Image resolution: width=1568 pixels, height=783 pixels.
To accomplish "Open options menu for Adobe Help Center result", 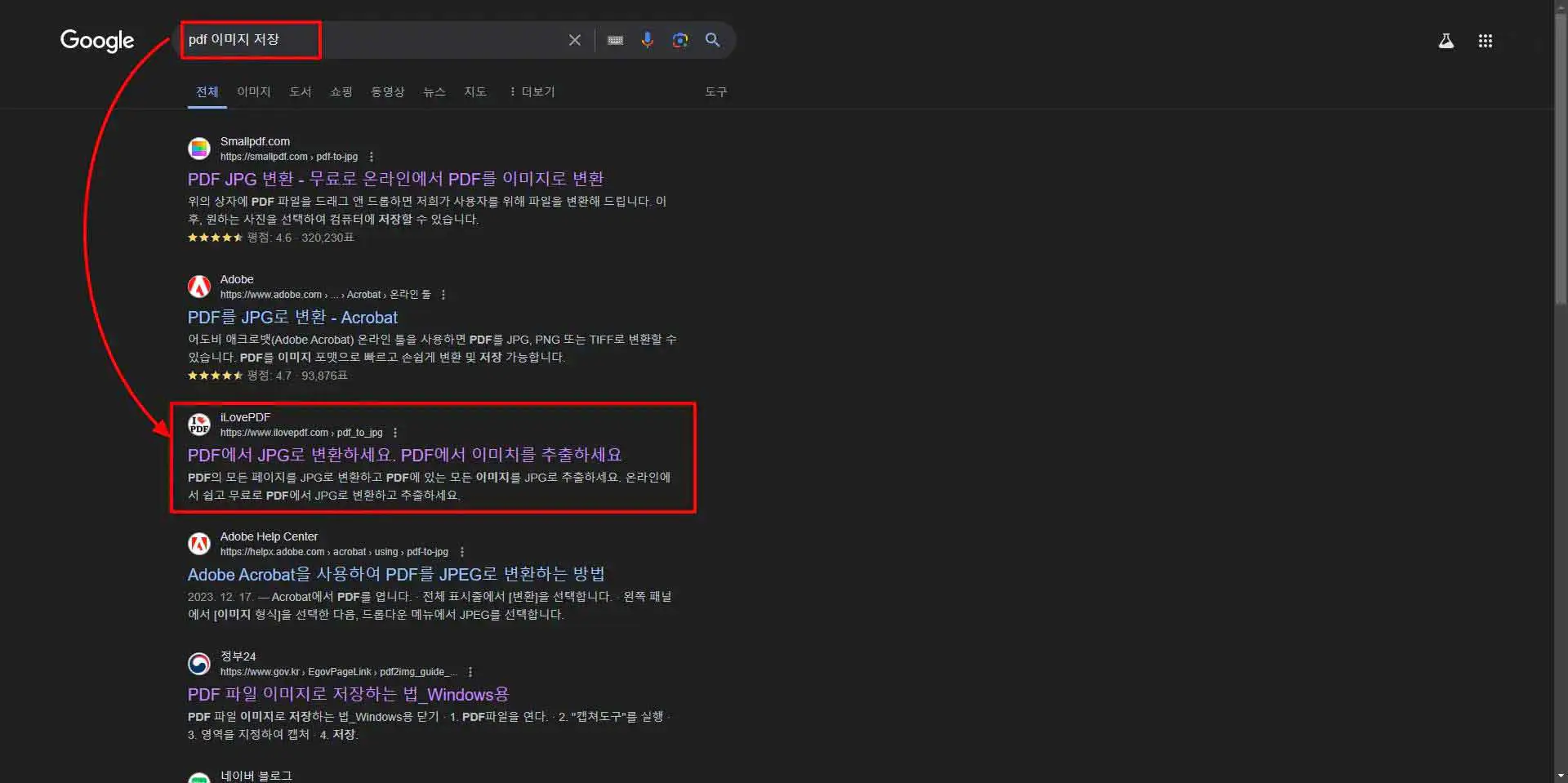I will pyautogui.click(x=462, y=552).
